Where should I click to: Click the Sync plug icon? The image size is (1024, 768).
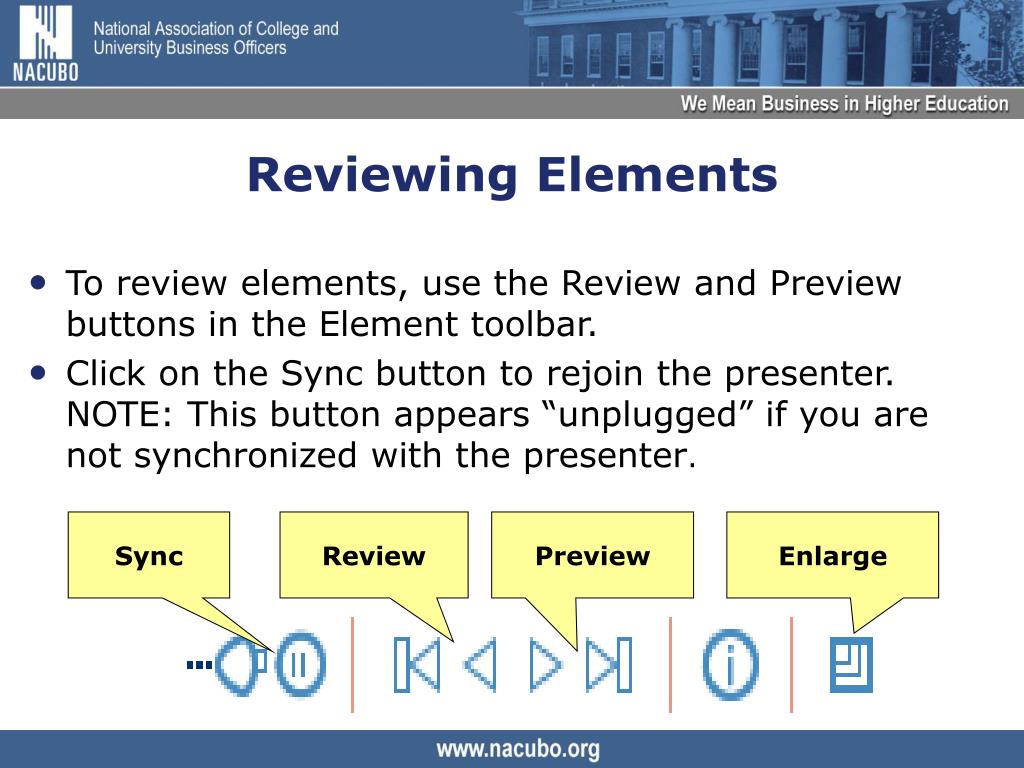227,665
